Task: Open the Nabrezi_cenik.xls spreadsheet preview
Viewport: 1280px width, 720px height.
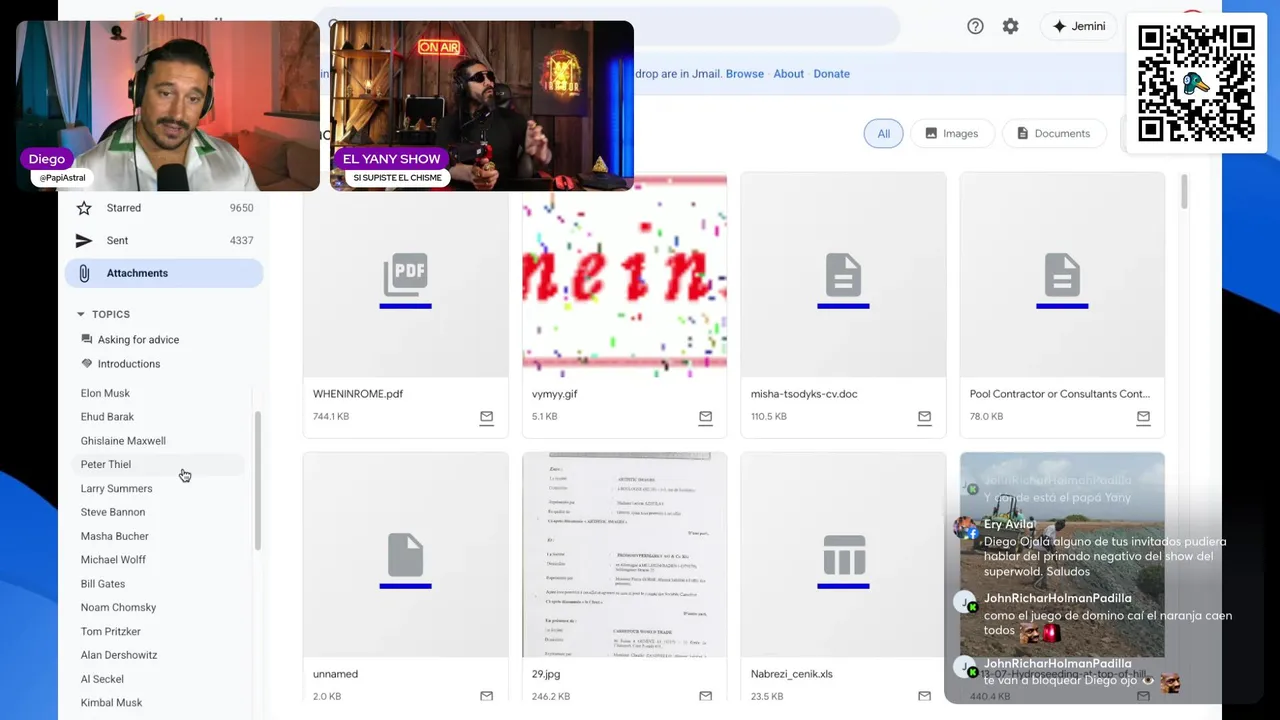Action: pyautogui.click(x=843, y=555)
